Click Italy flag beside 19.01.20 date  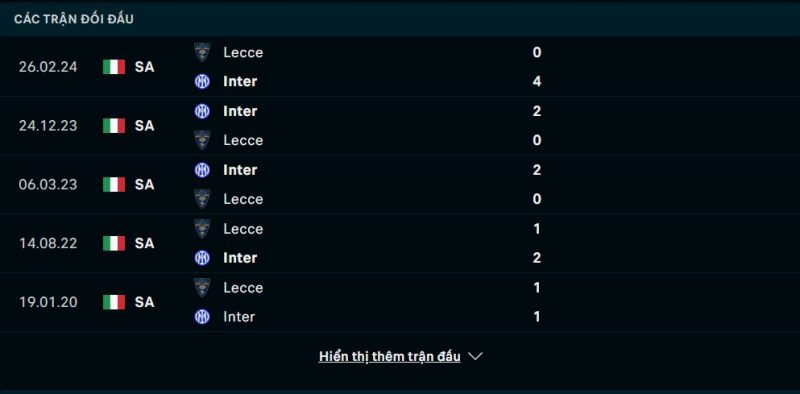(114, 302)
